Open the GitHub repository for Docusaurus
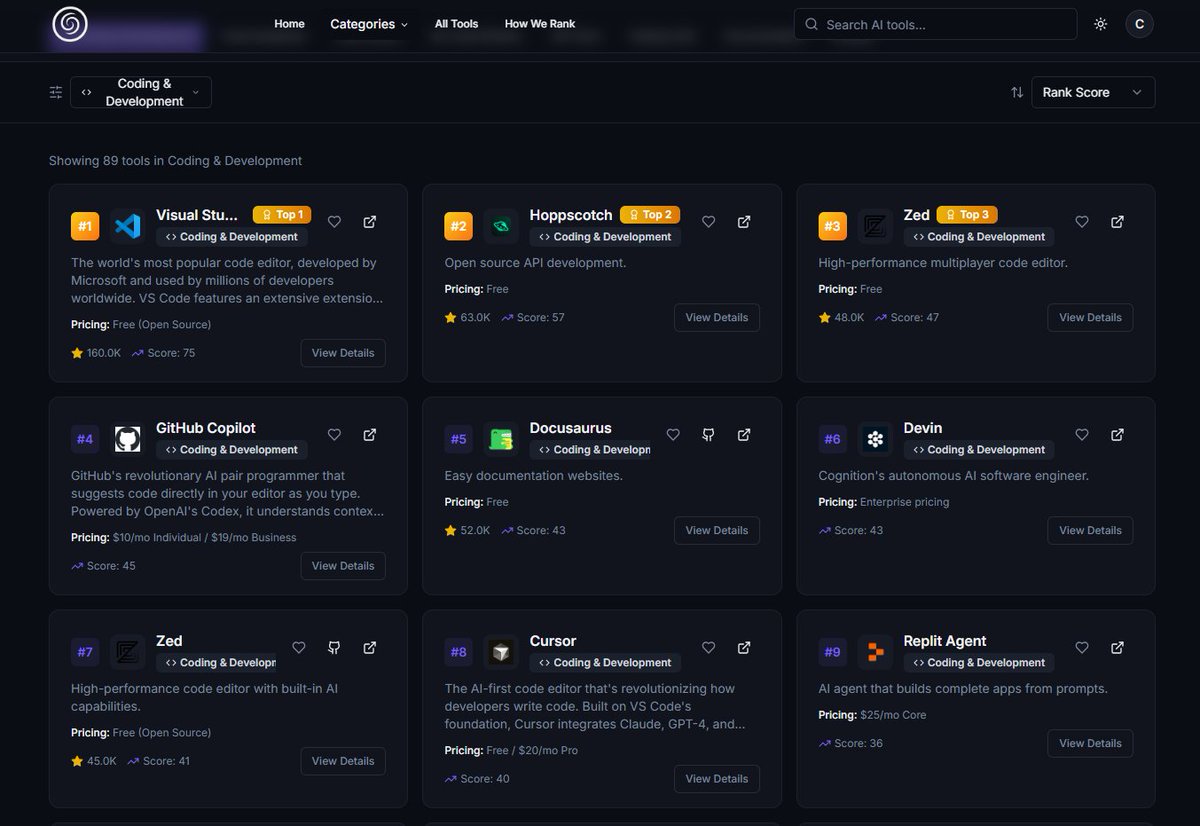1200x826 pixels. (708, 434)
